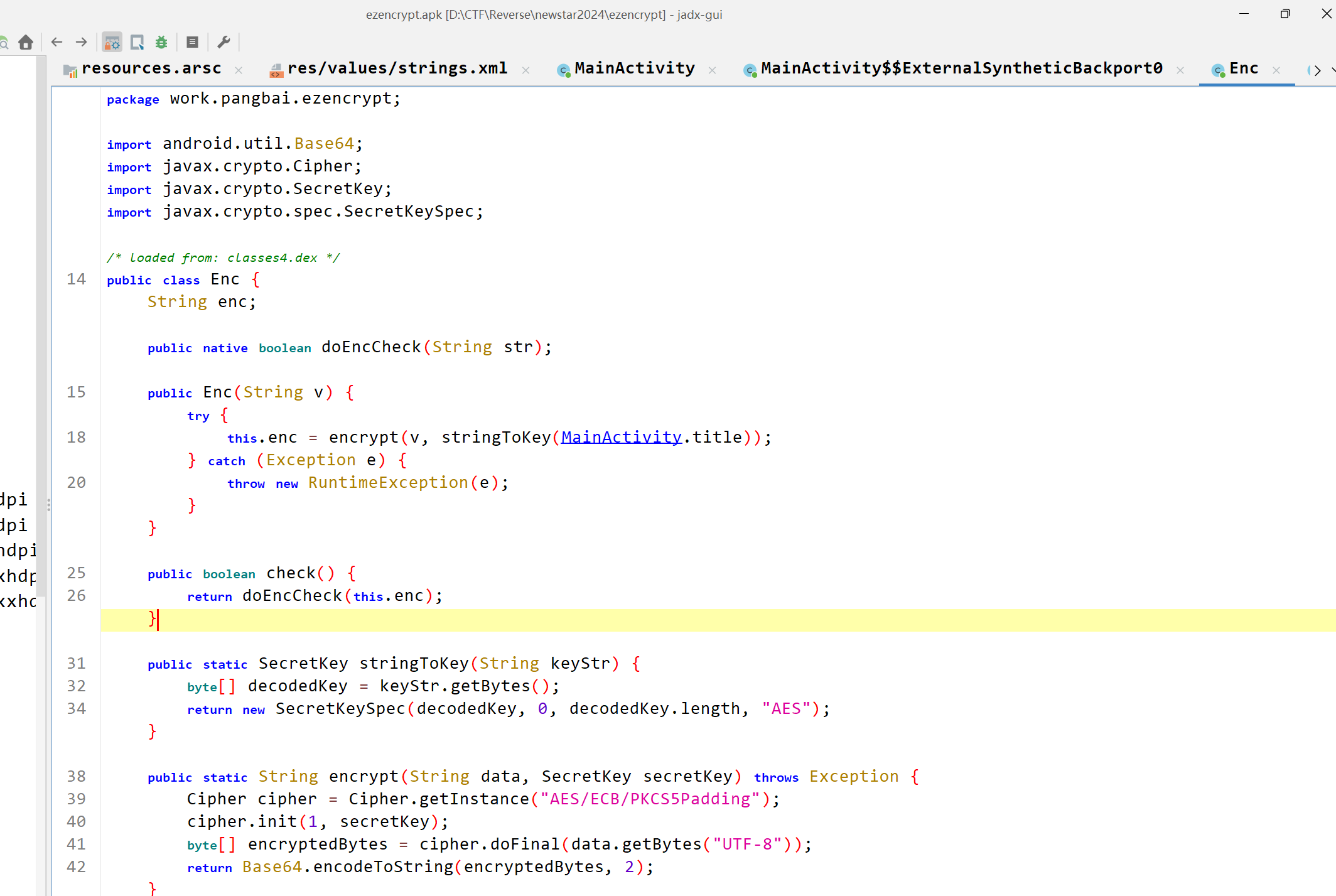Viewport: 1336px width, 896px height.
Task: Click the RuntimeException class reference
Action: coord(388,482)
